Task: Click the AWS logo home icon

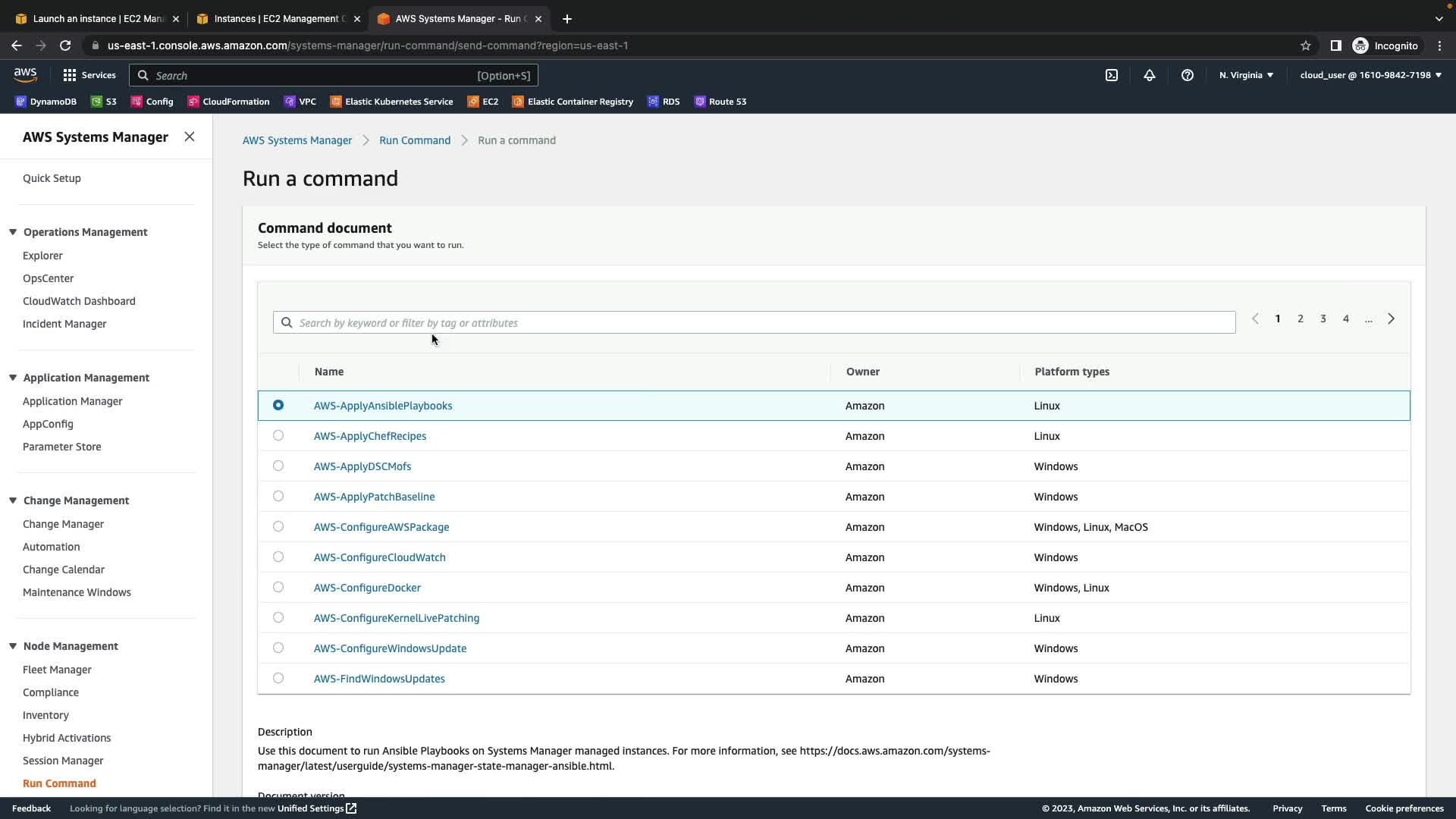Action: (x=25, y=74)
